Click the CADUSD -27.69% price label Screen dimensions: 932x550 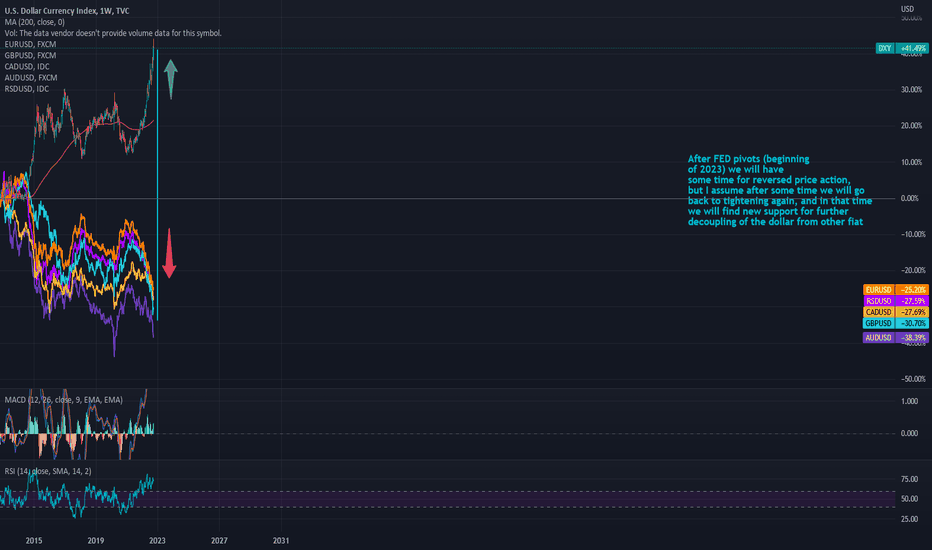click(x=895, y=312)
